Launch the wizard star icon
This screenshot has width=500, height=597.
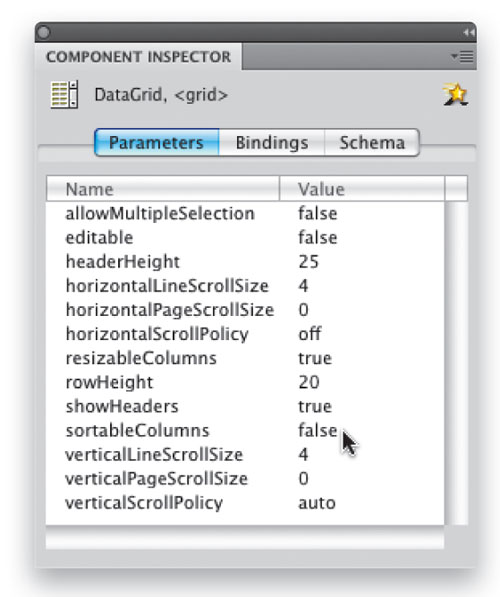coord(455,94)
